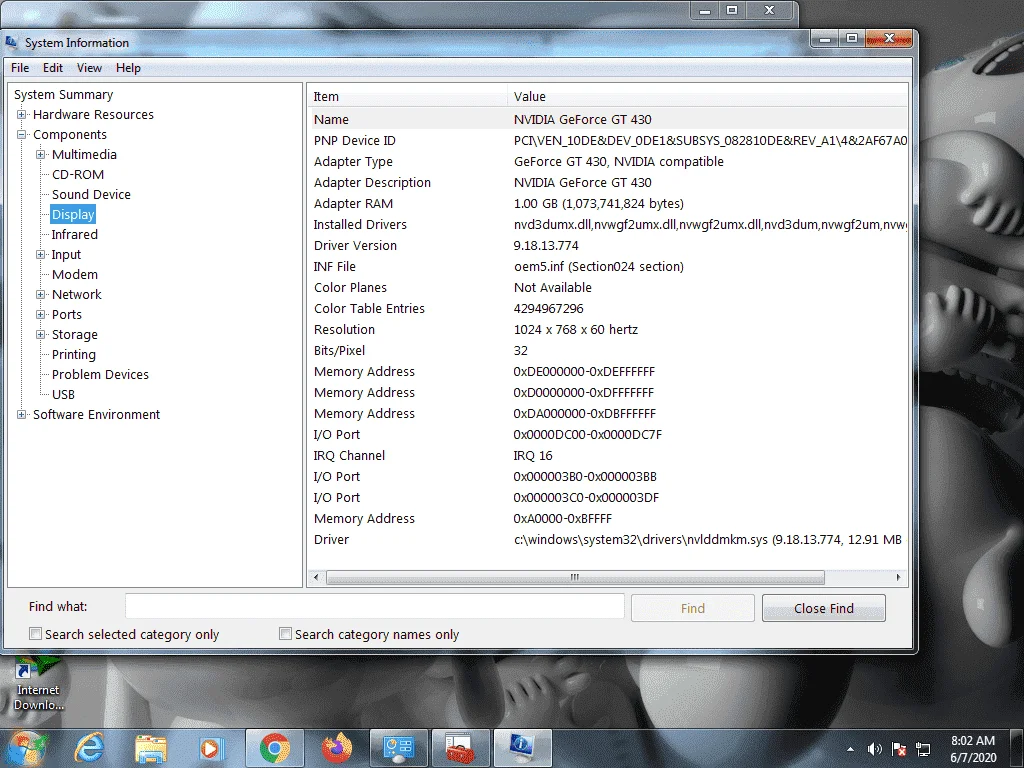Click the Find button

click(693, 608)
